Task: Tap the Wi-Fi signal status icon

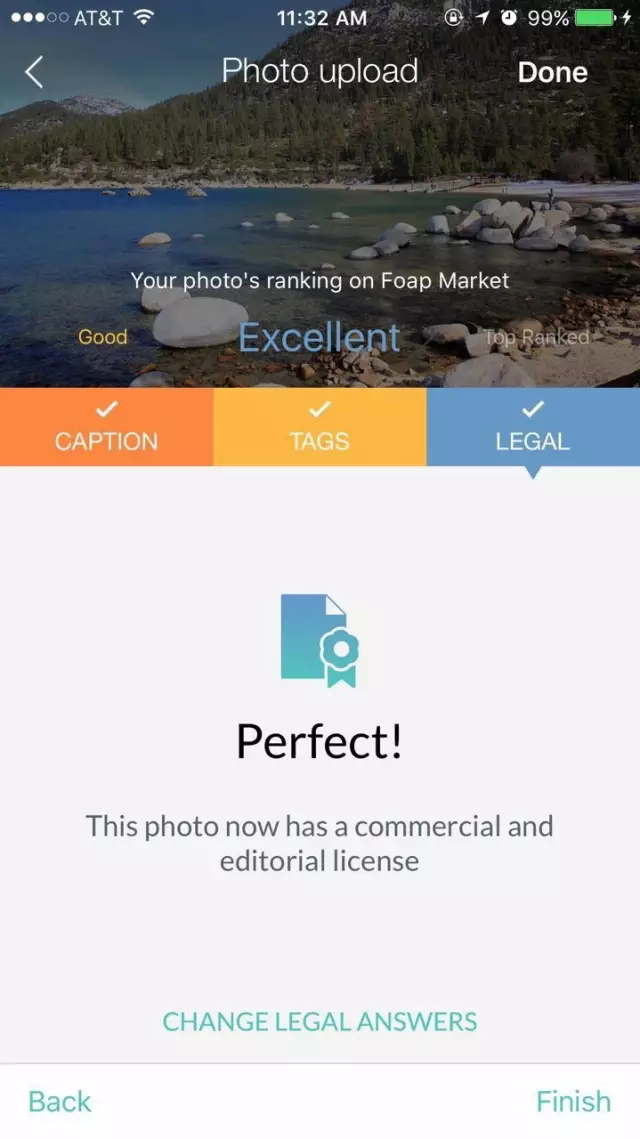Action: (145, 17)
